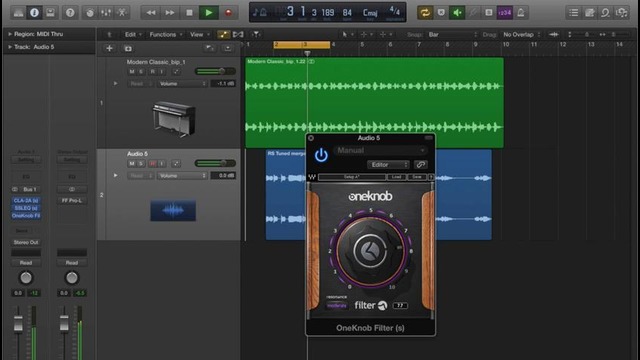Open Smart Controls knob button
Viewport: 640px width, 360px height.
(x=90, y=13)
